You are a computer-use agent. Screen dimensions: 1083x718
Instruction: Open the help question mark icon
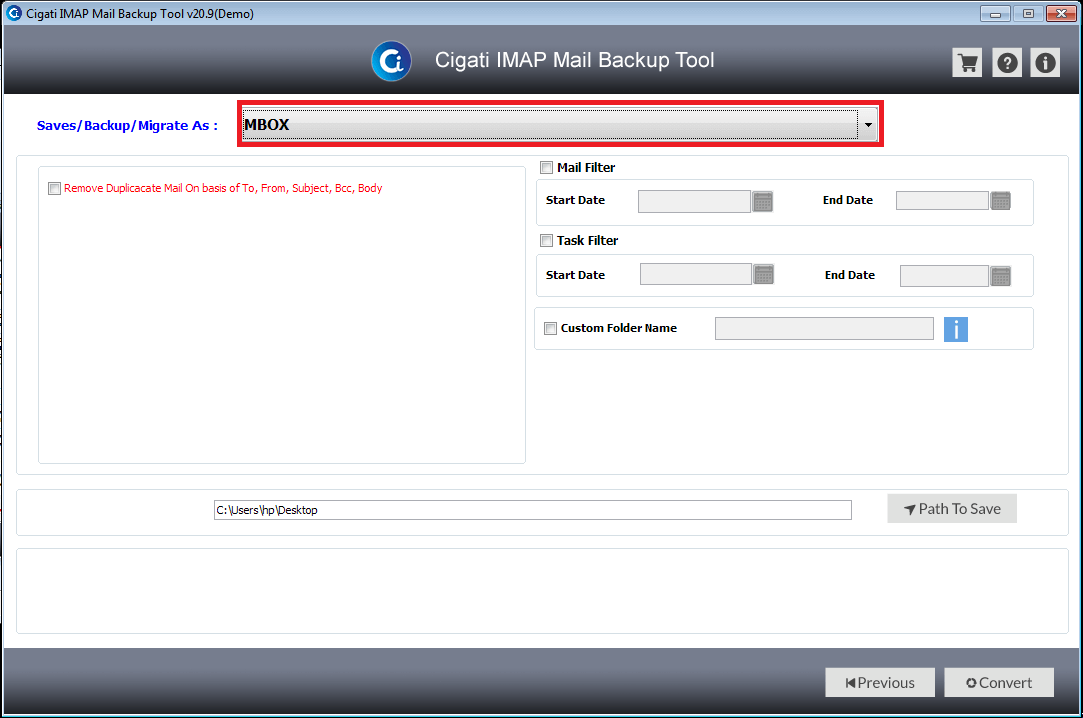point(1007,63)
